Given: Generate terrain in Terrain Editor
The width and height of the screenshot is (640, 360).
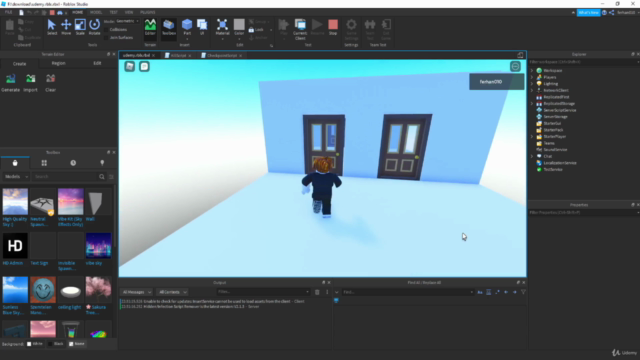Looking at the screenshot, I should click(11, 83).
